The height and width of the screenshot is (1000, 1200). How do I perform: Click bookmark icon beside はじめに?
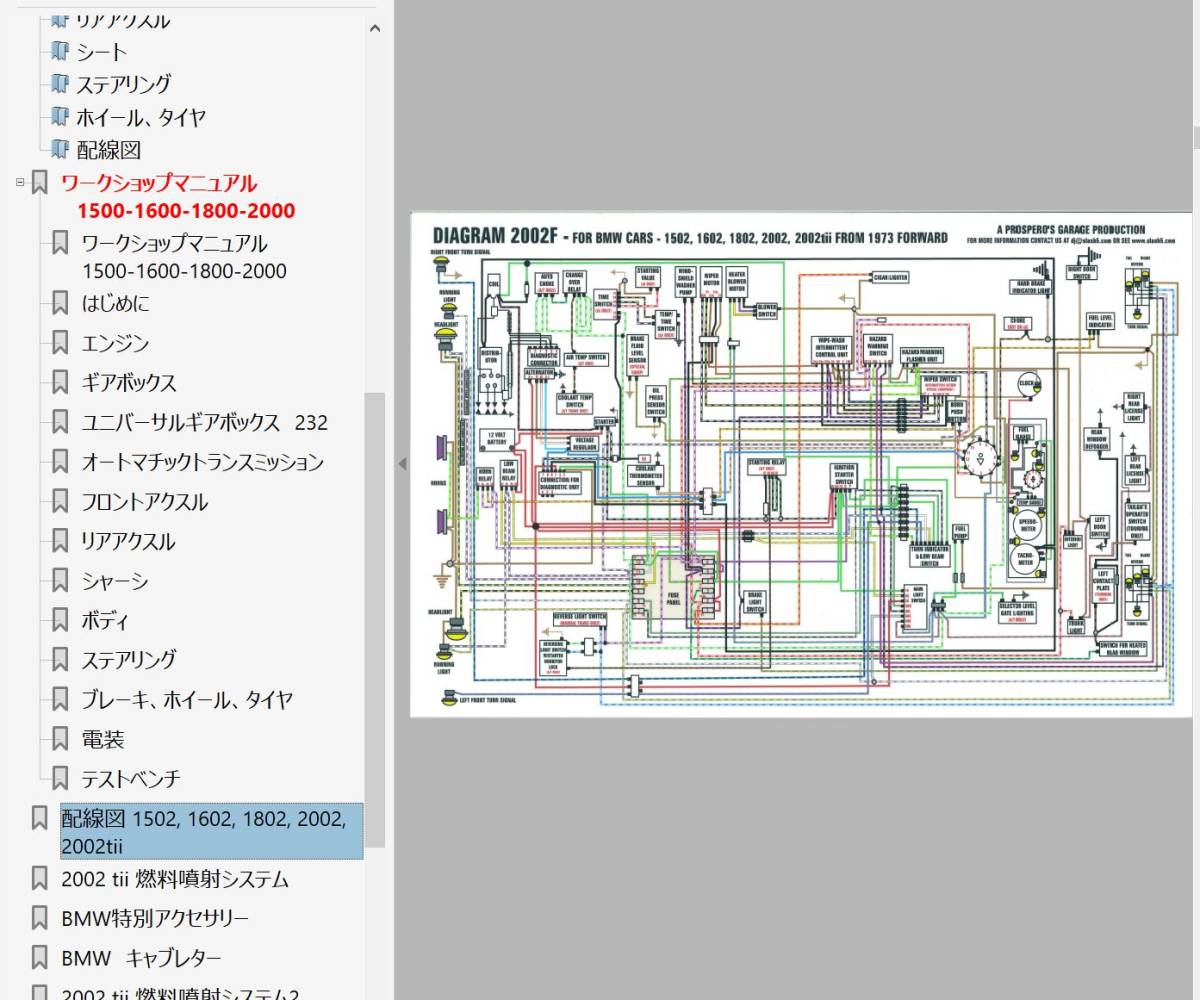(x=60, y=303)
